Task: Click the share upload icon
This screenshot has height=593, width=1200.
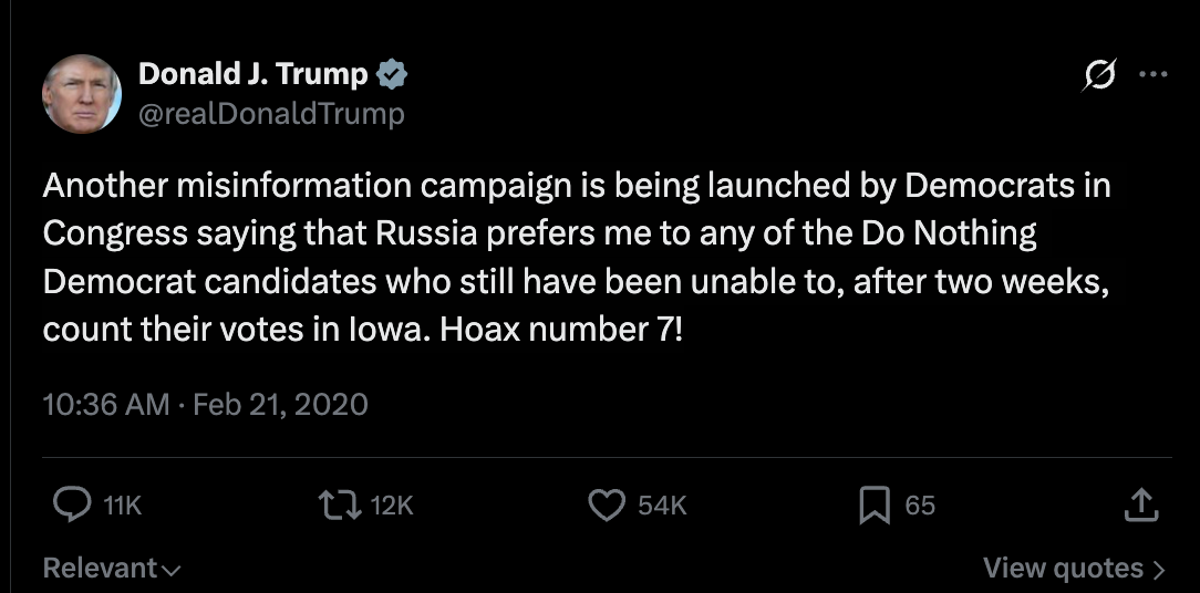Action: pyautogui.click(x=1141, y=505)
